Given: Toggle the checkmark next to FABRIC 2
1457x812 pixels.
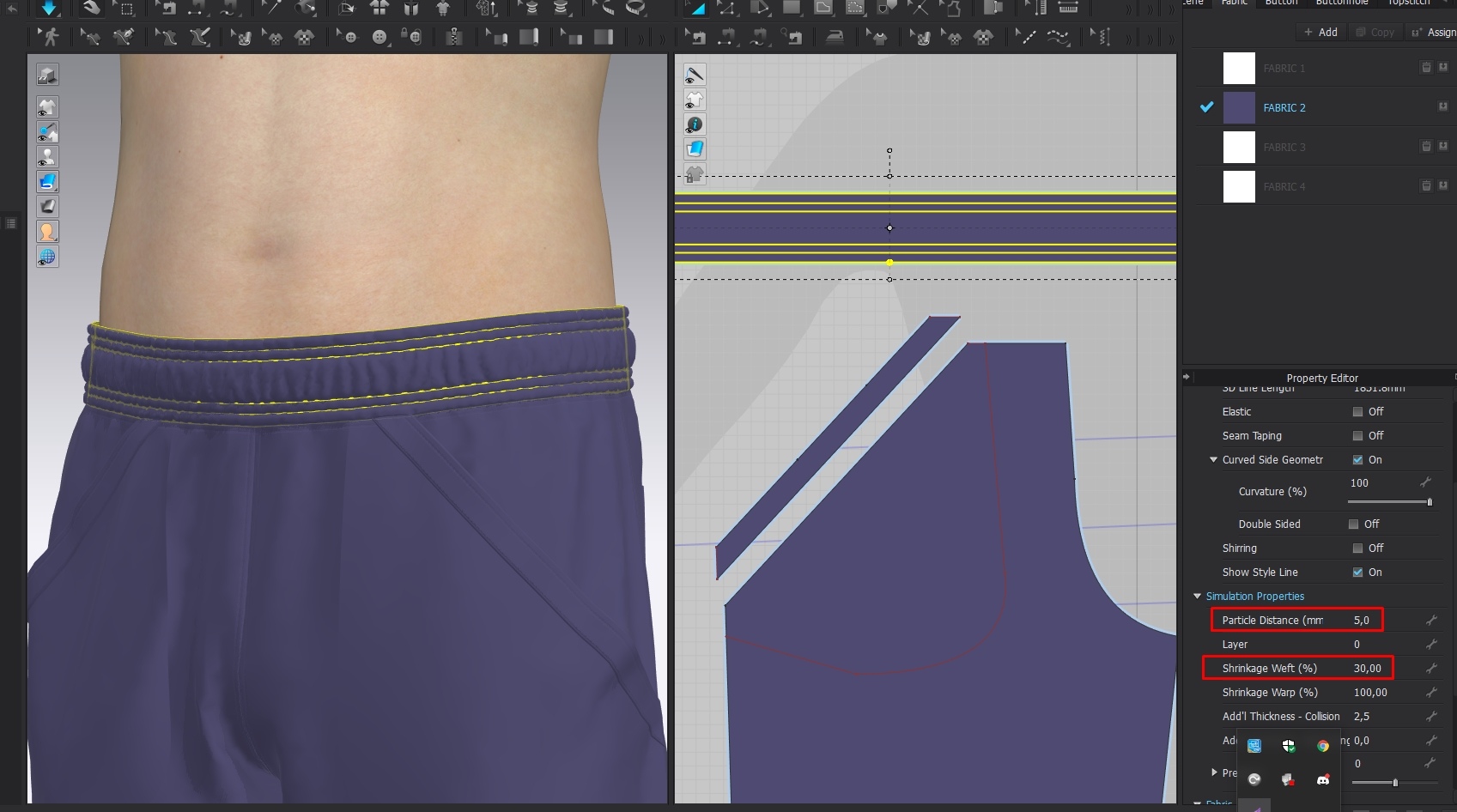Looking at the screenshot, I should click(x=1207, y=107).
